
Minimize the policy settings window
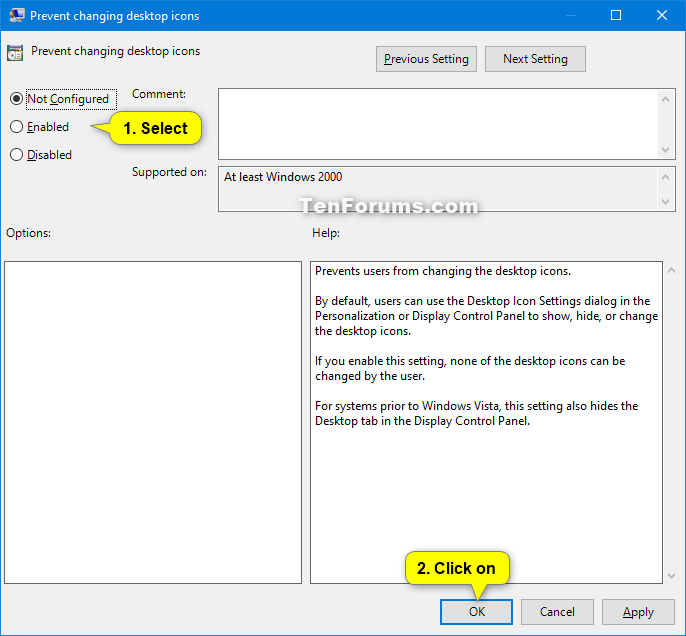click(569, 15)
